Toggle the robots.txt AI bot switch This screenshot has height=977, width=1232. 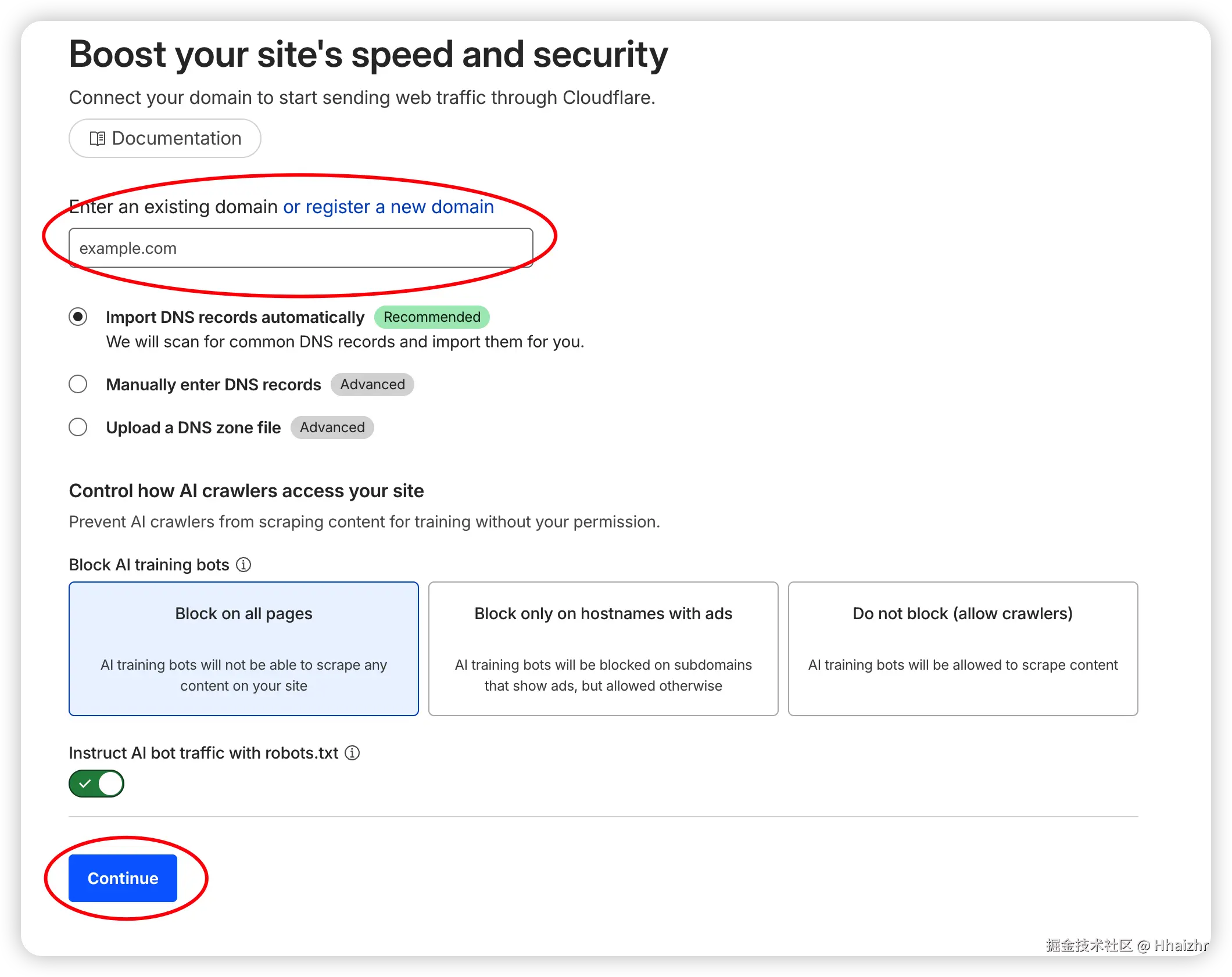[96, 784]
